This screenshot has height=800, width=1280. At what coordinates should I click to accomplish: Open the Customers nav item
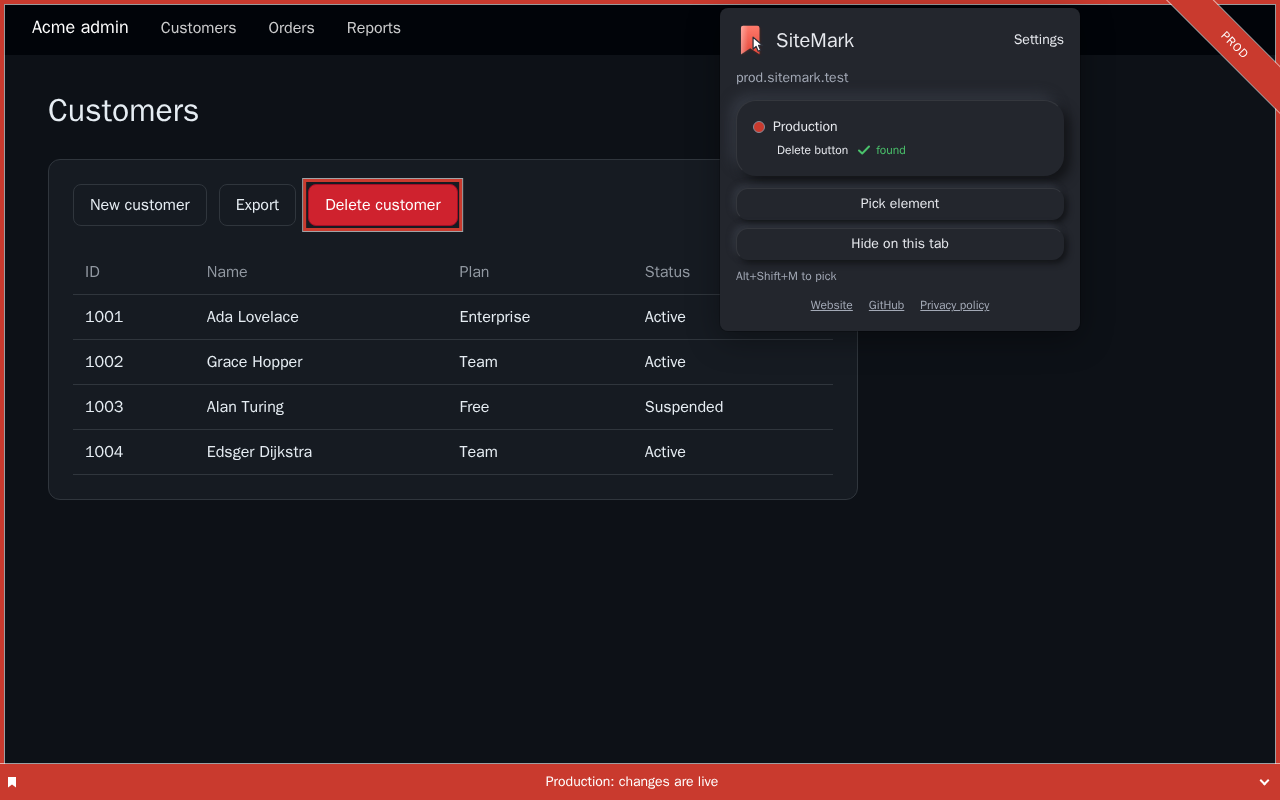coord(198,28)
